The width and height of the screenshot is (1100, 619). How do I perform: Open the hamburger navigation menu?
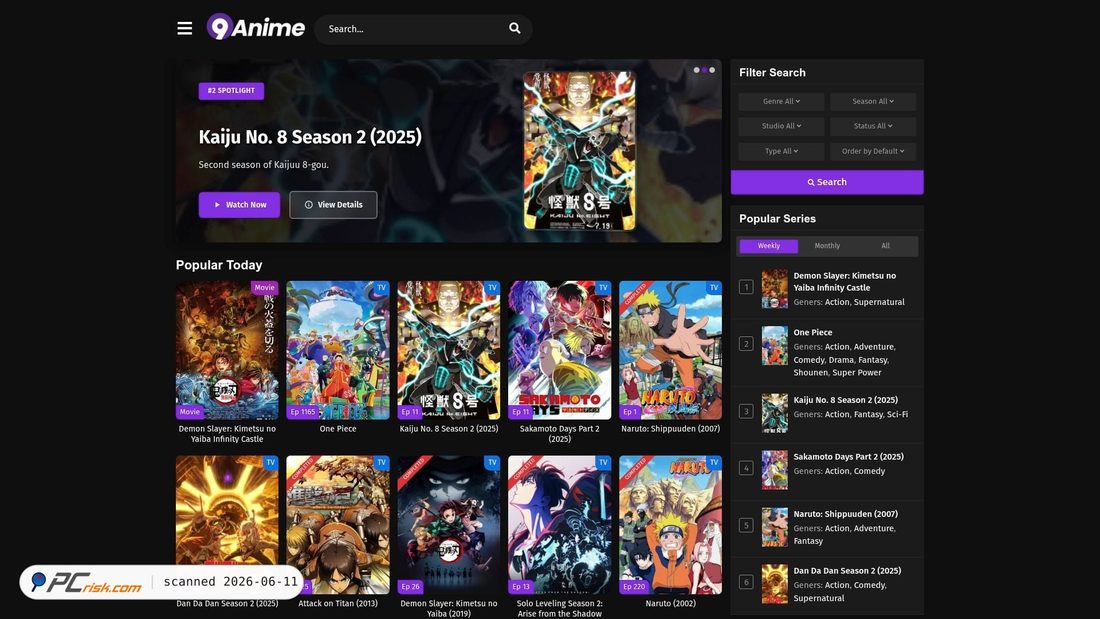pos(185,28)
